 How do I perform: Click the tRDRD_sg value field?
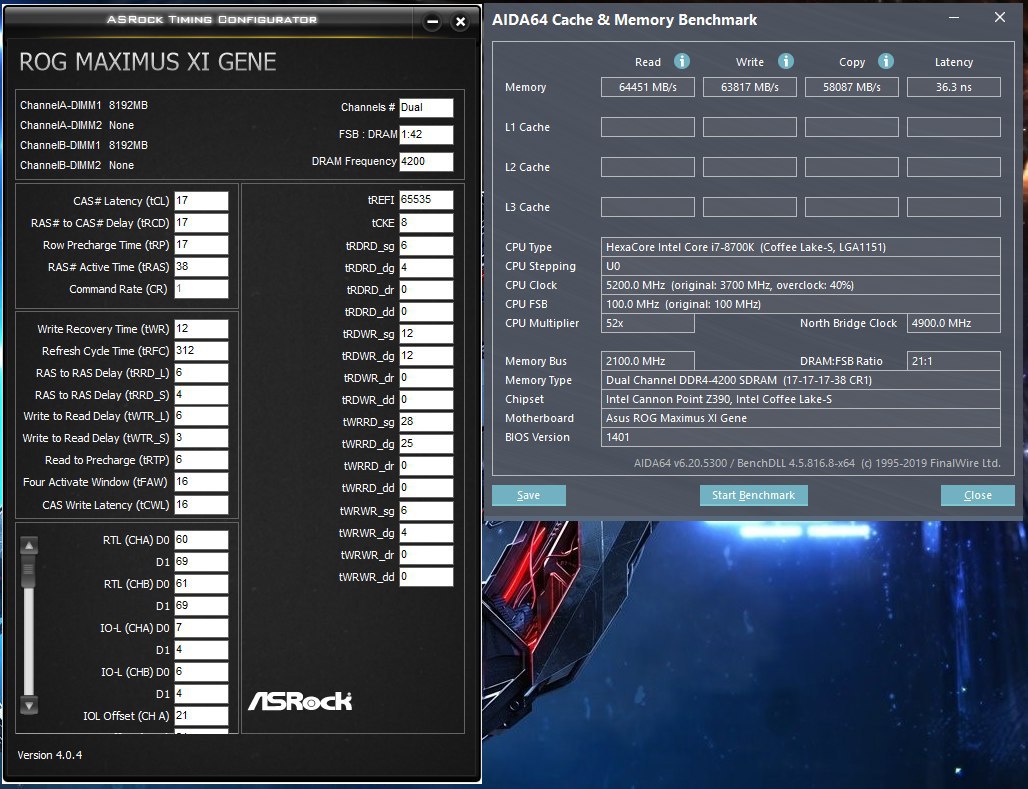(x=426, y=246)
